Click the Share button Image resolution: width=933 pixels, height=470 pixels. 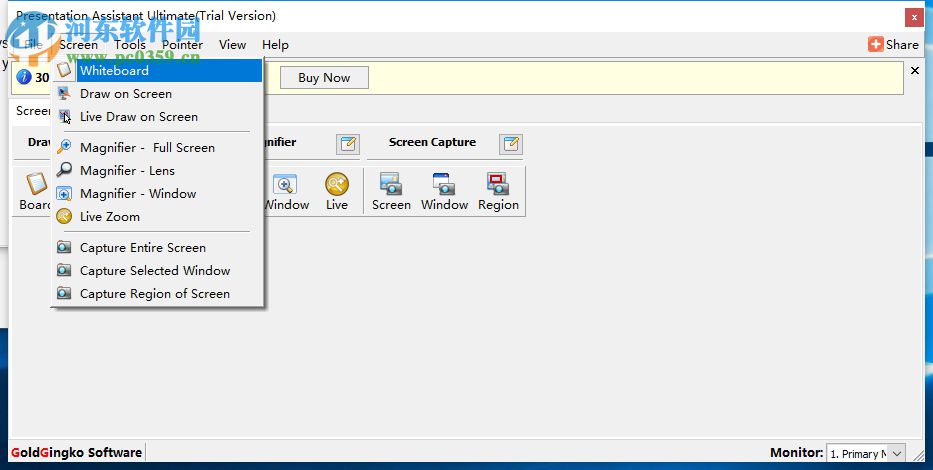click(x=893, y=45)
